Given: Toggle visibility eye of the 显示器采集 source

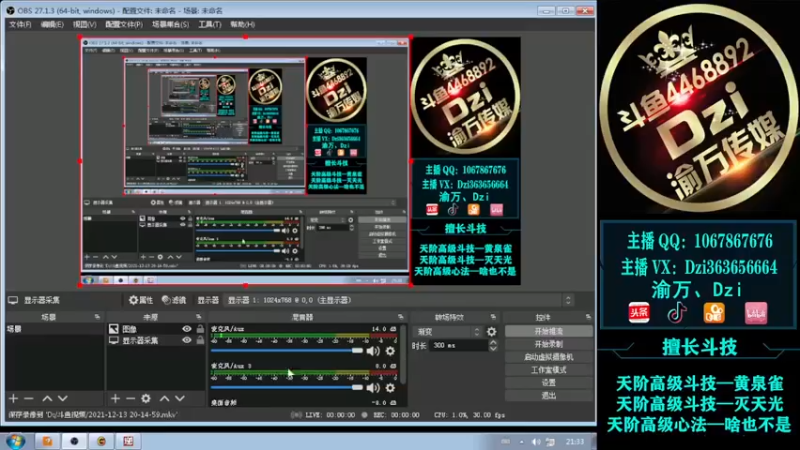Looking at the screenshot, I should (187, 340).
